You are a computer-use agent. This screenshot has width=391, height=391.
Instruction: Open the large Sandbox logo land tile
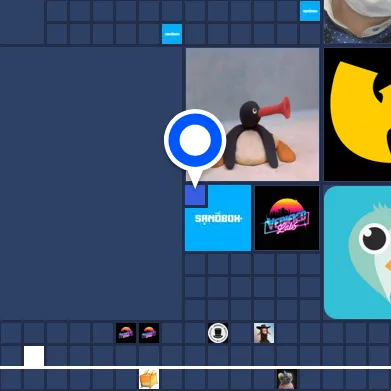[x=218, y=218]
